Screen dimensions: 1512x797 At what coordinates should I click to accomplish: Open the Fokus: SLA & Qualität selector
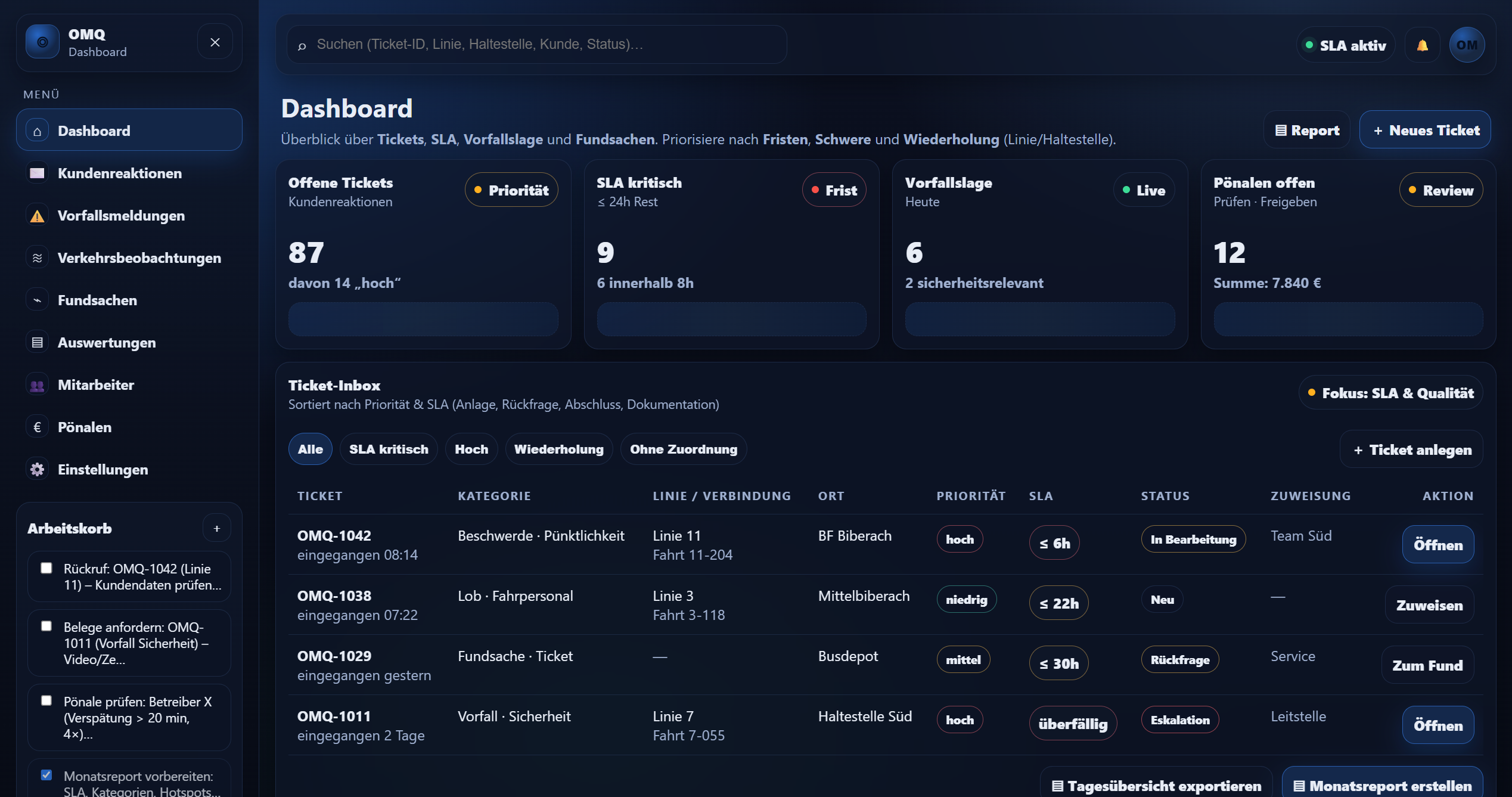pyautogui.click(x=1390, y=392)
